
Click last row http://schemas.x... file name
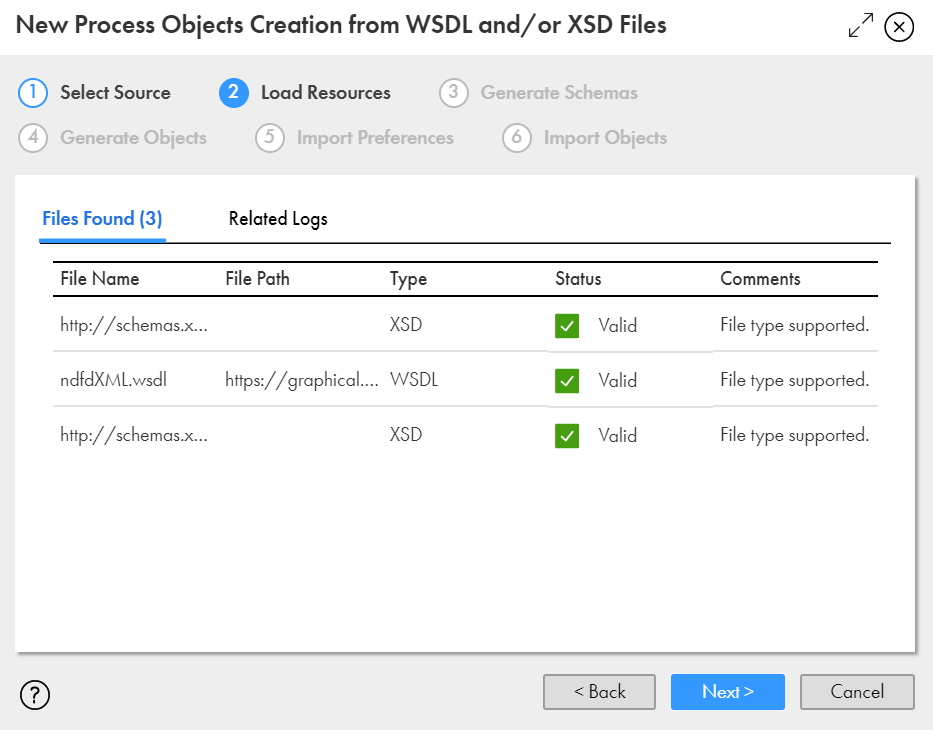(x=134, y=435)
